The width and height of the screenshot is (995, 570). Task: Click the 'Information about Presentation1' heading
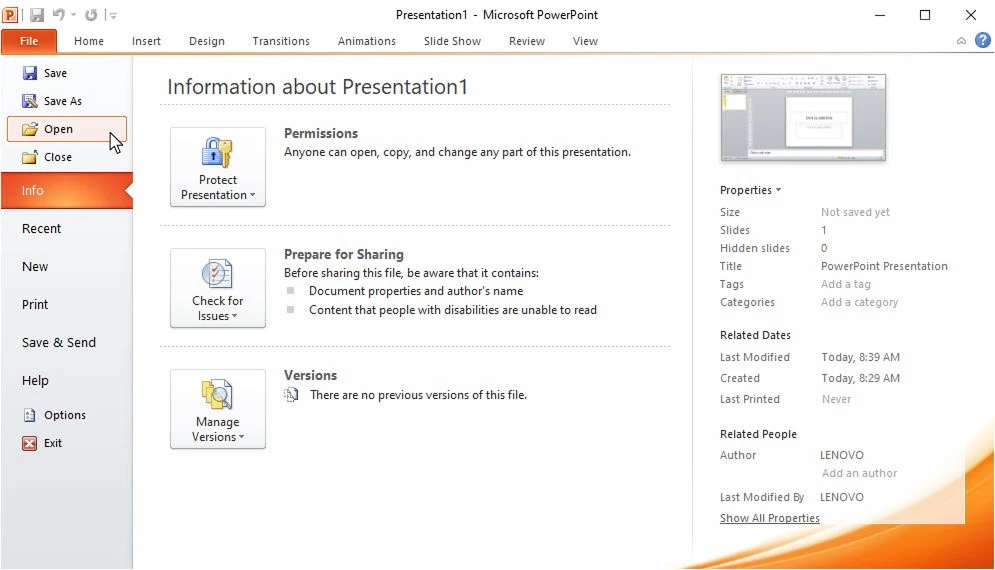click(317, 87)
